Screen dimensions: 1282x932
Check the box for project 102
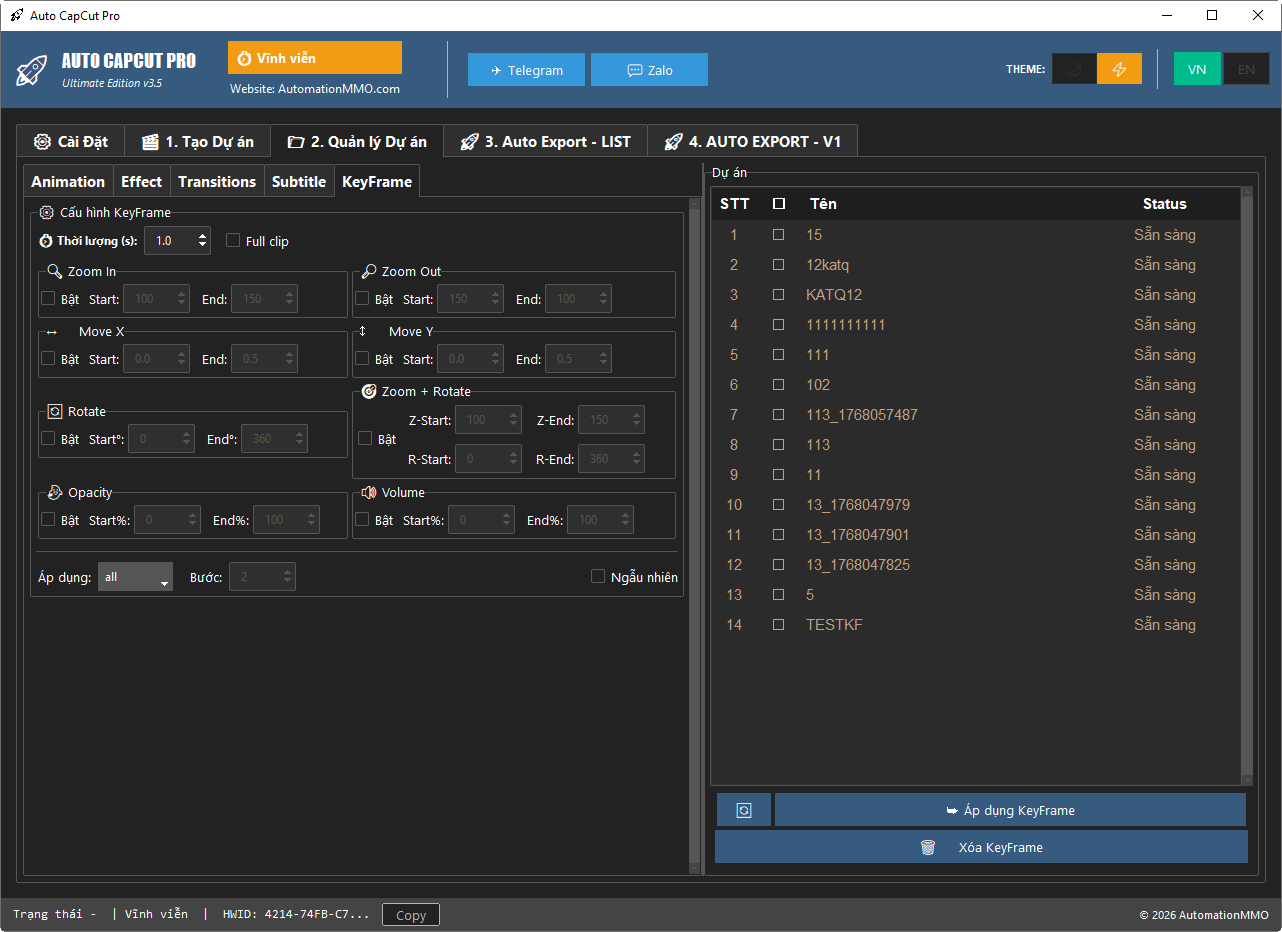779,385
